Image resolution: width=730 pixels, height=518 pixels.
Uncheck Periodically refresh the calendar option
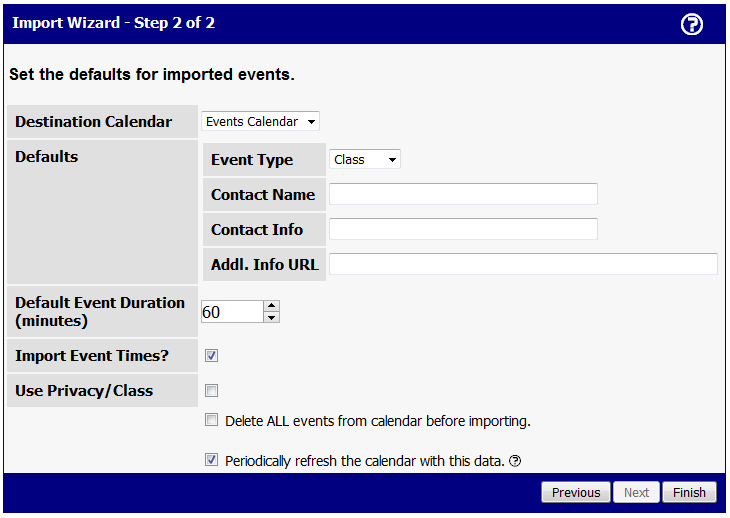coord(211,460)
